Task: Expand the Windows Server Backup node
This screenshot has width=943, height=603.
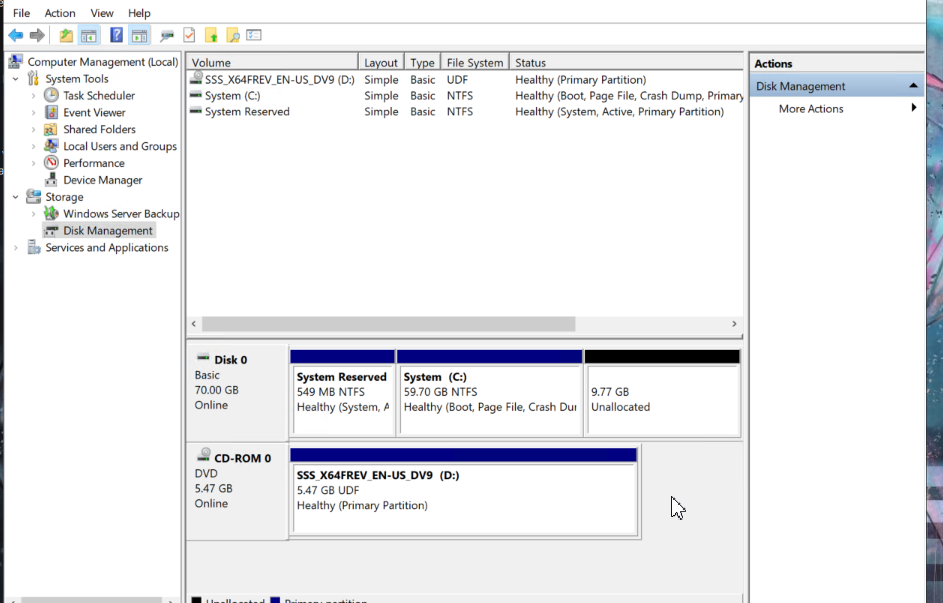Action: click(x=34, y=213)
